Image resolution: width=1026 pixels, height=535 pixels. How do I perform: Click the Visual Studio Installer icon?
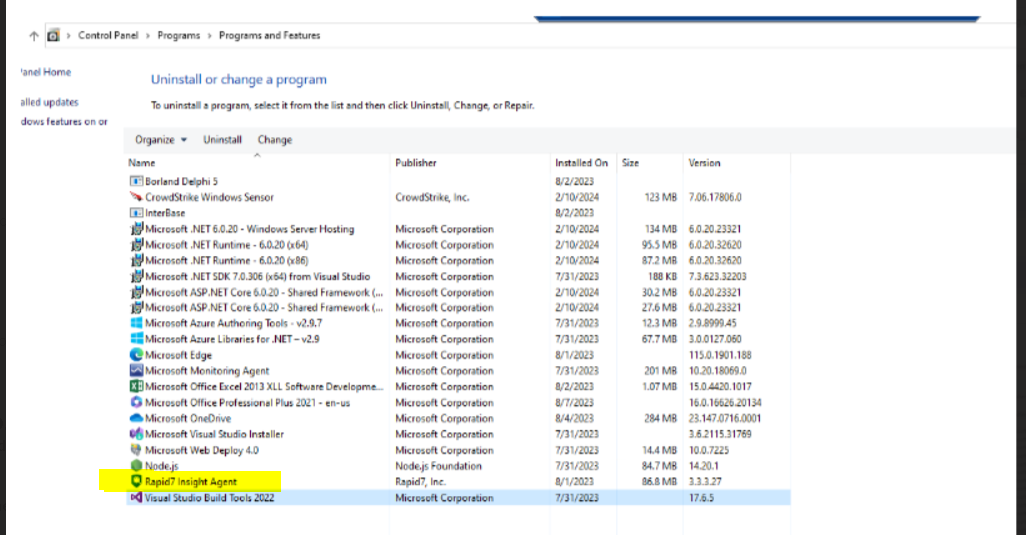click(x=136, y=434)
